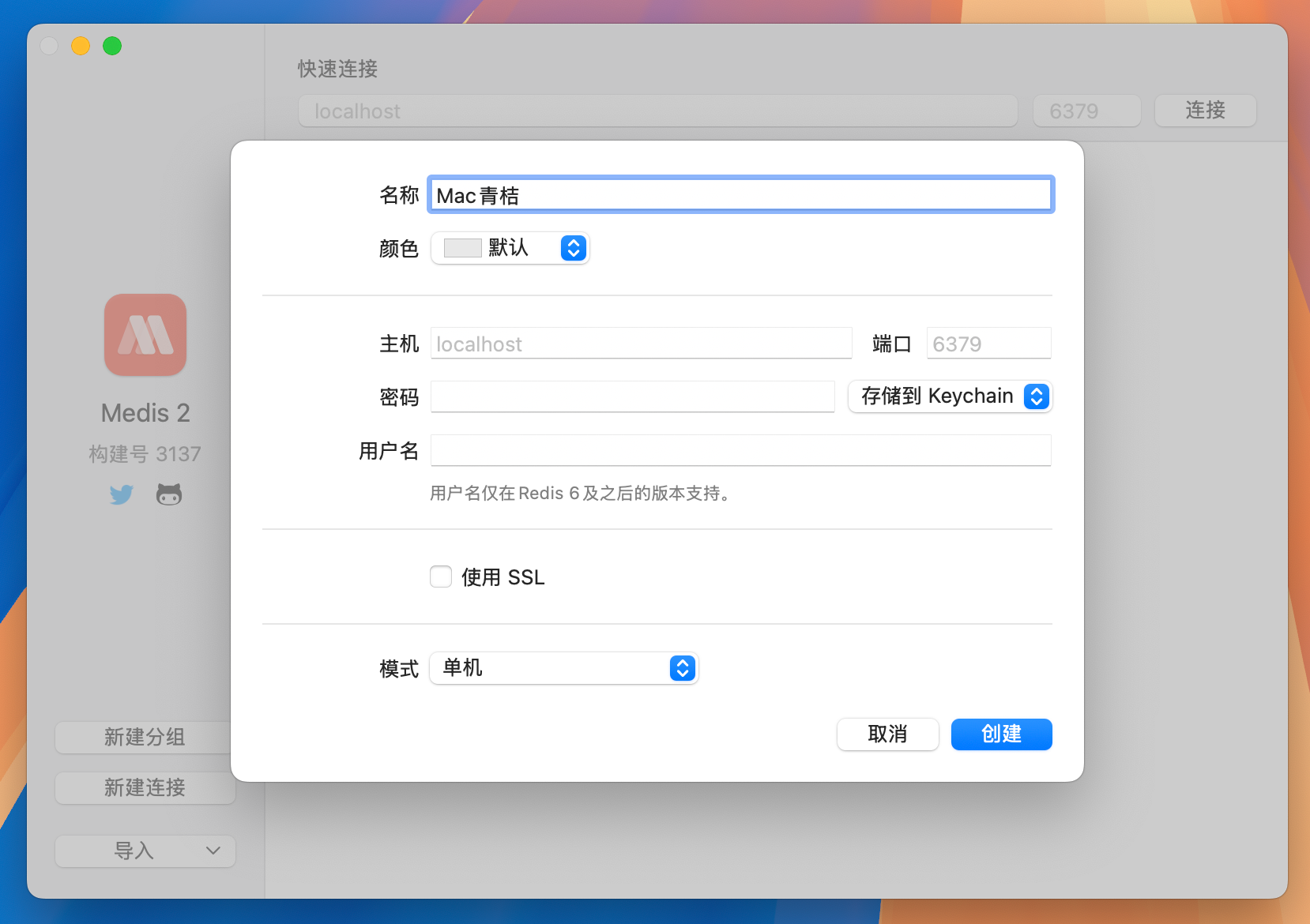Click the Redis 6 username hint text
This screenshot has width=1310, height=924.
[581, 494]
